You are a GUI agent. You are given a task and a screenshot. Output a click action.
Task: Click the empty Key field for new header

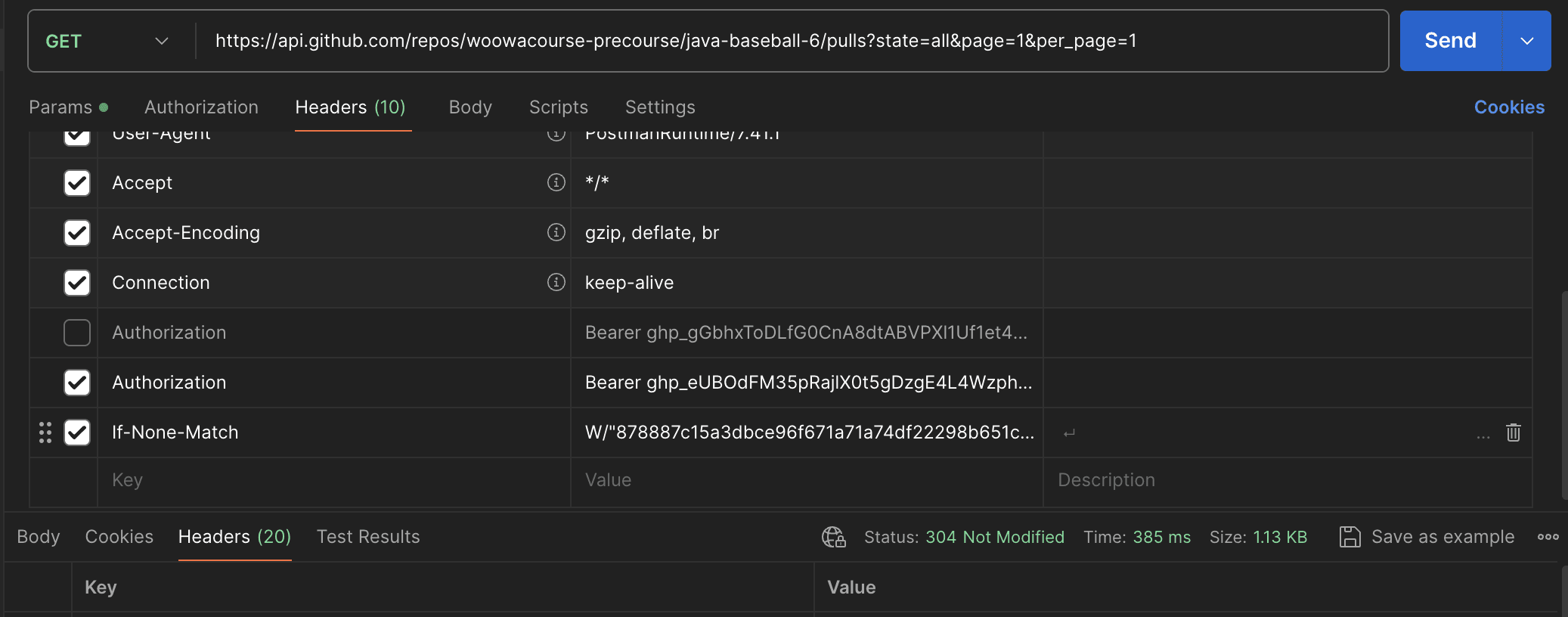[333, 480]
